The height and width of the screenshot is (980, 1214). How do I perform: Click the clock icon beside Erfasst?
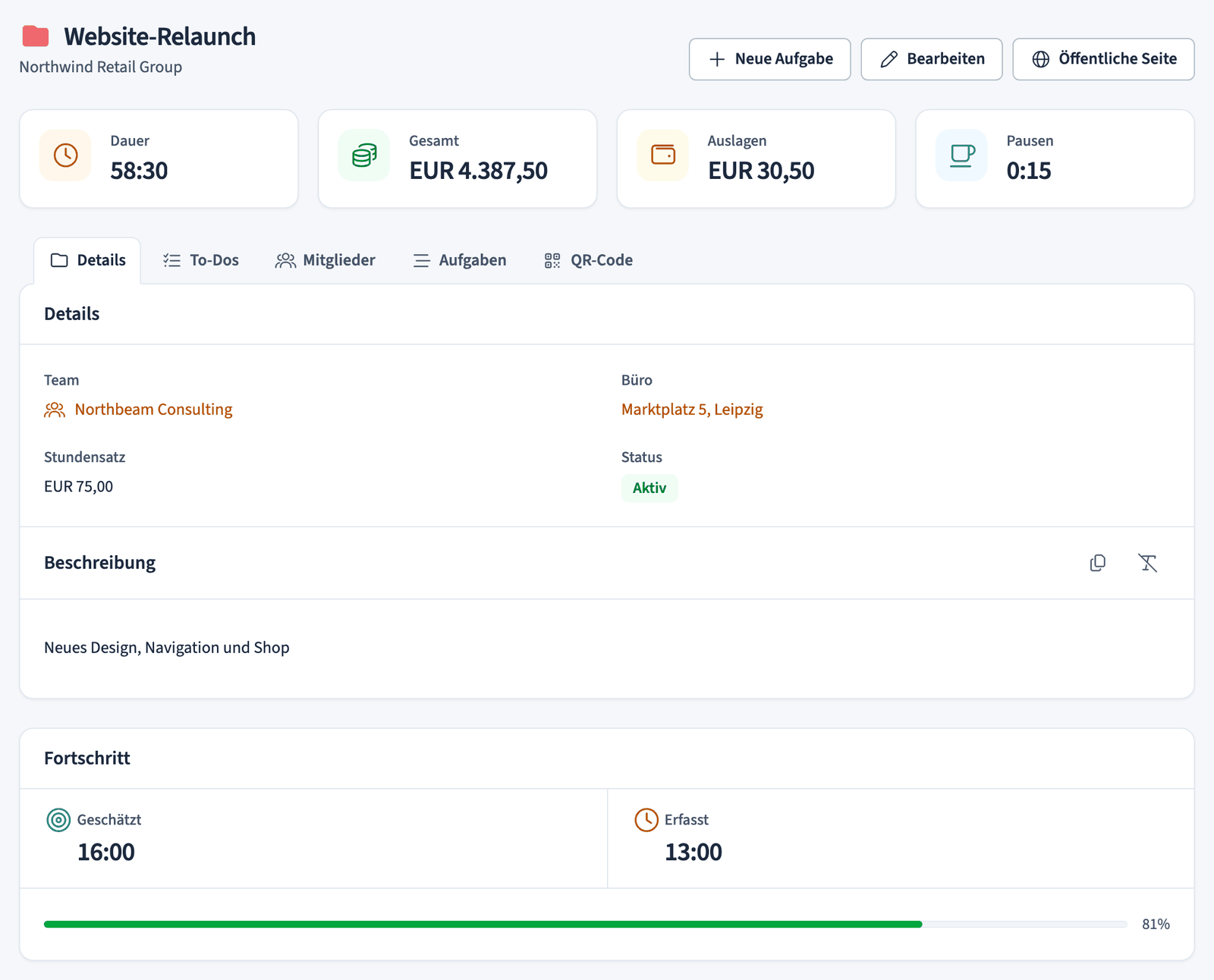(x=646, y=820)
